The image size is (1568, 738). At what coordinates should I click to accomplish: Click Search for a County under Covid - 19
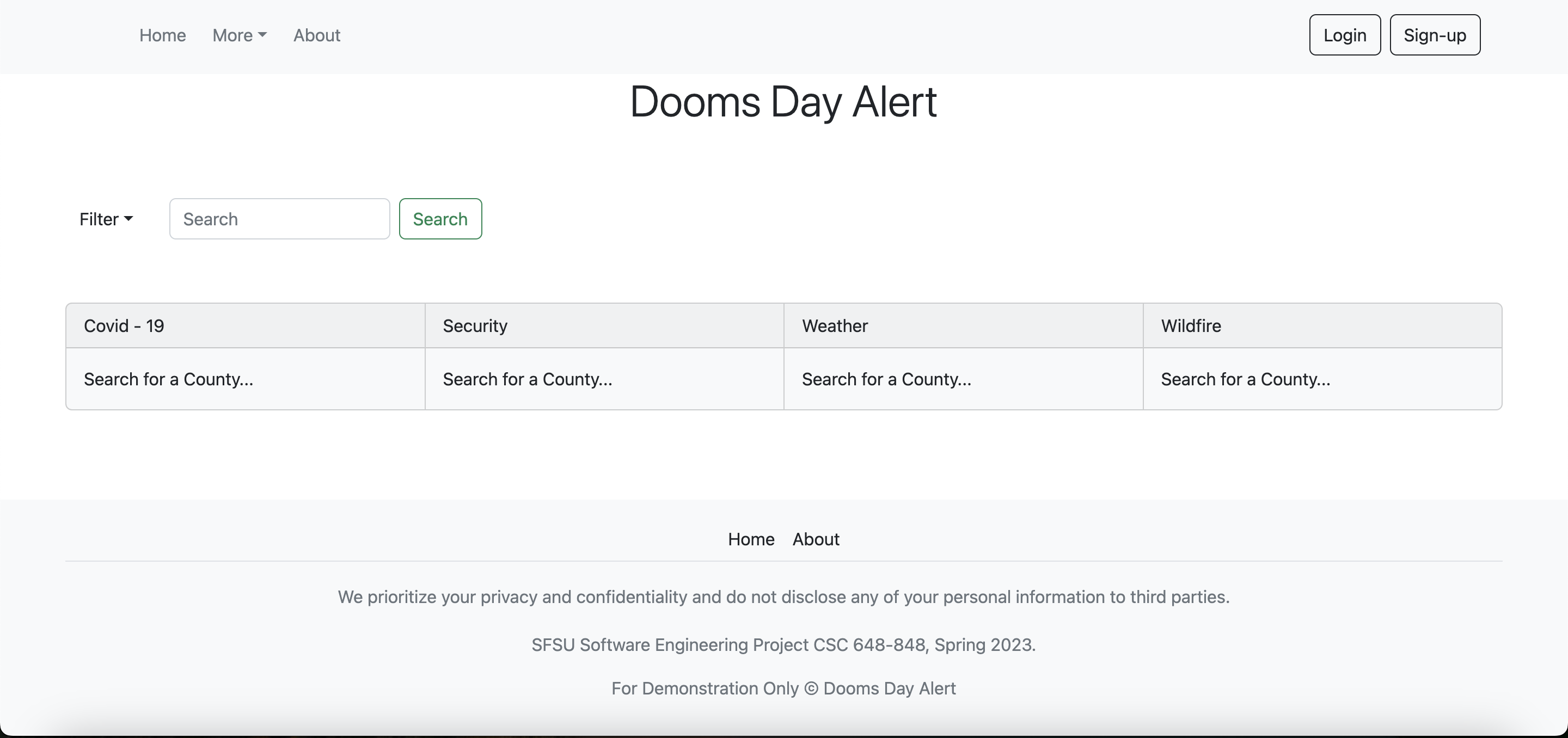coord(169,378)
